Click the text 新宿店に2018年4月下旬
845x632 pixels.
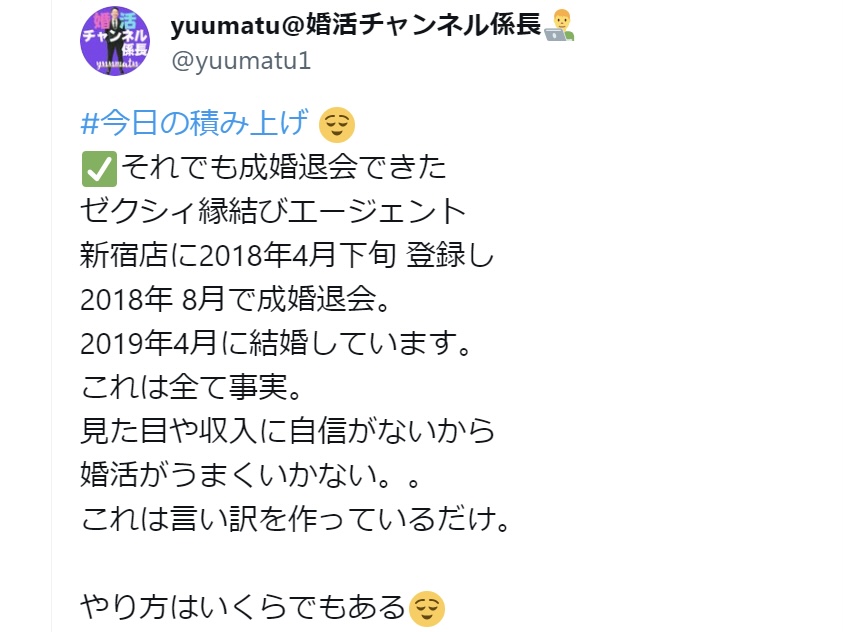pyautogui.click(x=238, y=255)
